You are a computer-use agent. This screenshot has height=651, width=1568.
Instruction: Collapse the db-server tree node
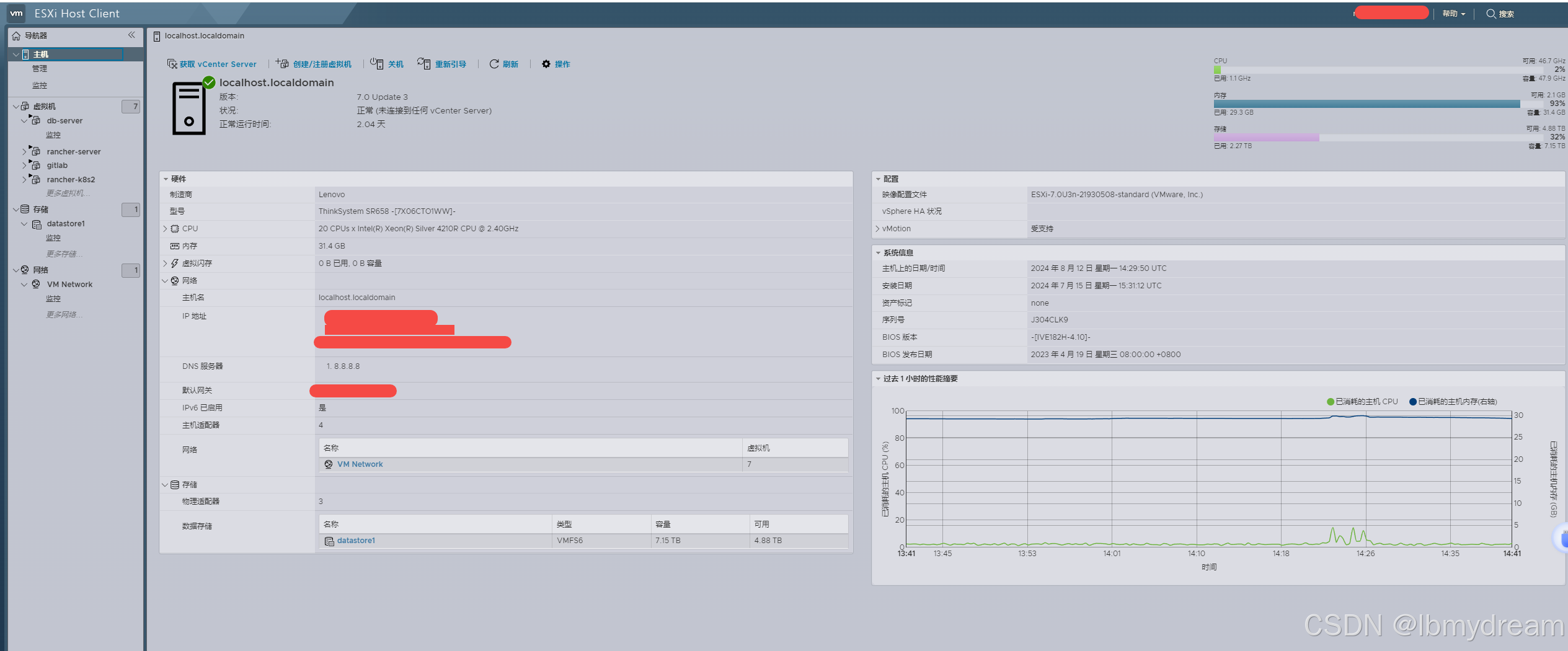tap(24, 121)
